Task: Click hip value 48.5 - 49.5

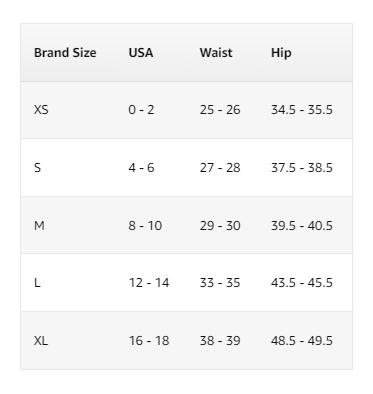Action: [x=302, y=341]
